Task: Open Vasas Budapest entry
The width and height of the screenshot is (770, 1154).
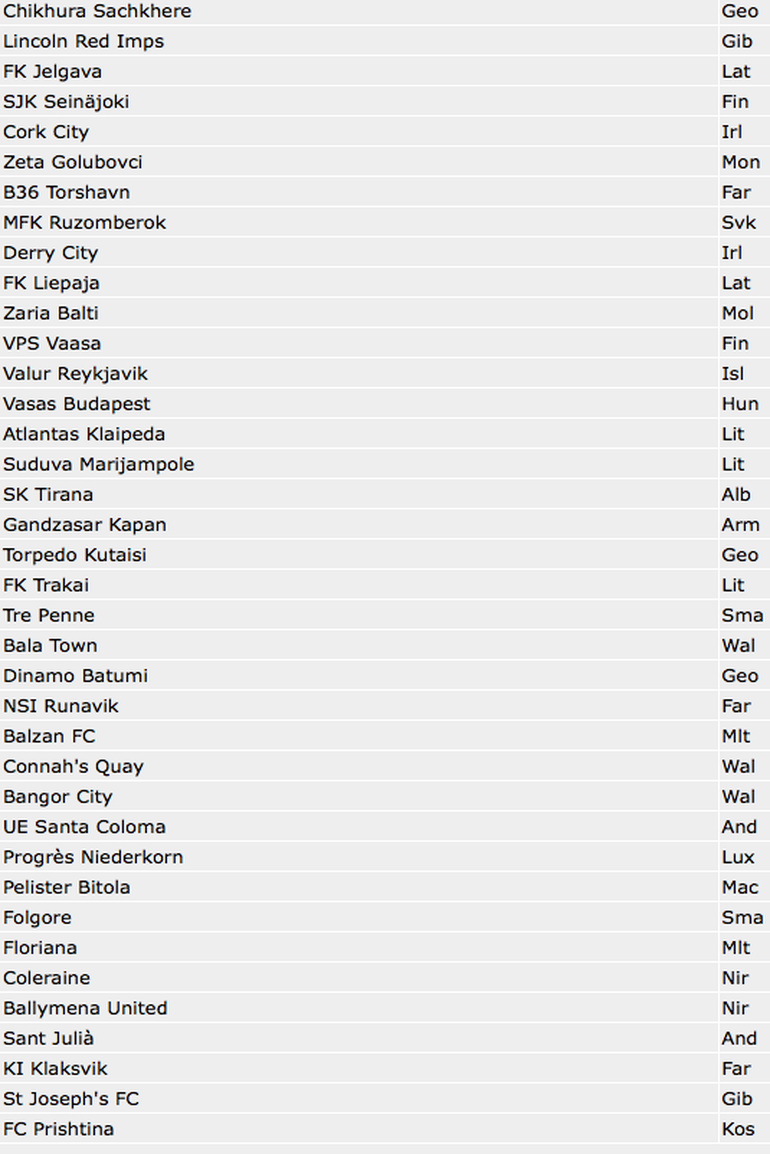Action: [77, 403]
